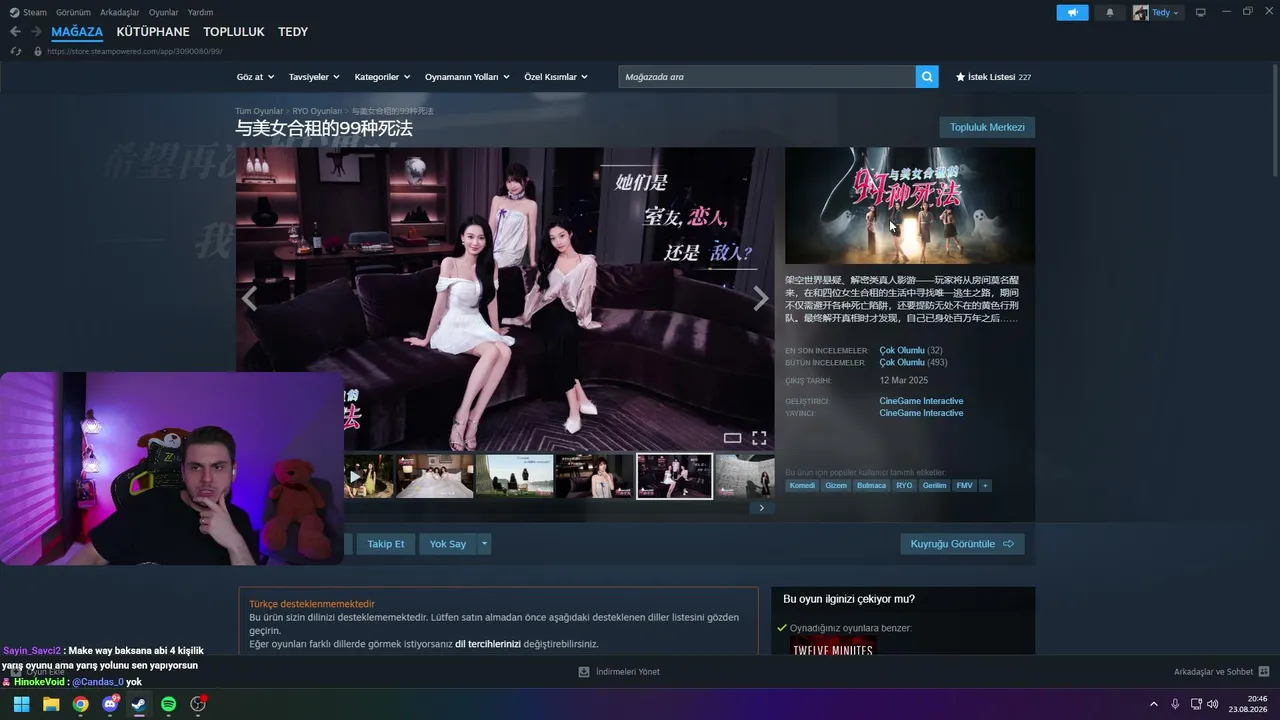
Task: Open the dil tercihlerinizi link
Action: (488, 644)
